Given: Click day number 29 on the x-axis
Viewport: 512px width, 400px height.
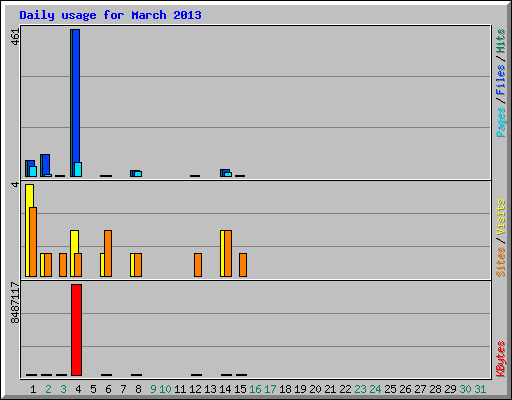Looking at the screenshot, I should pos(450,389).
